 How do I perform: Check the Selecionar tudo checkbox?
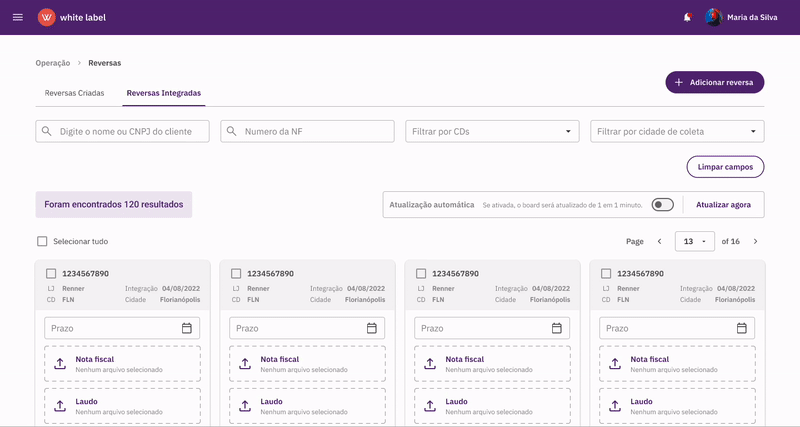(x=42, y=241)
